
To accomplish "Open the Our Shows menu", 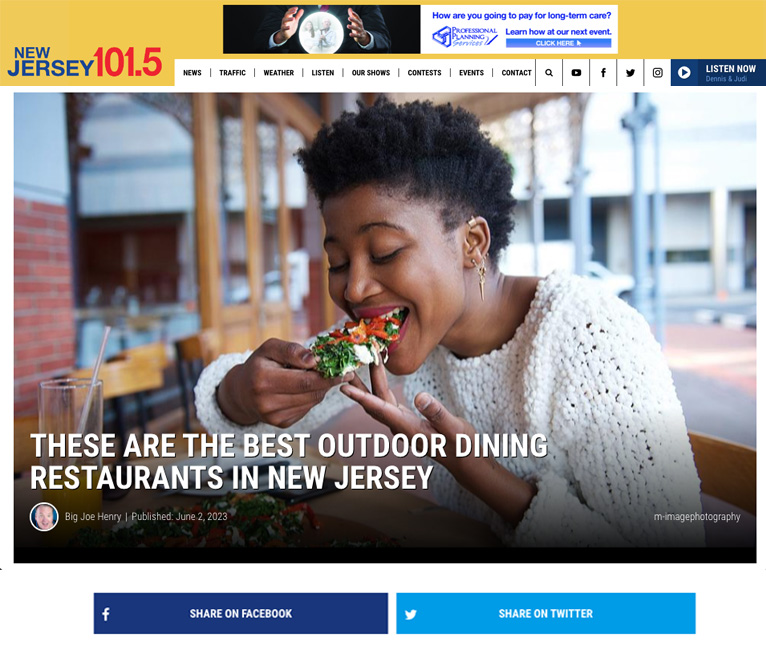I will point(371,73).
